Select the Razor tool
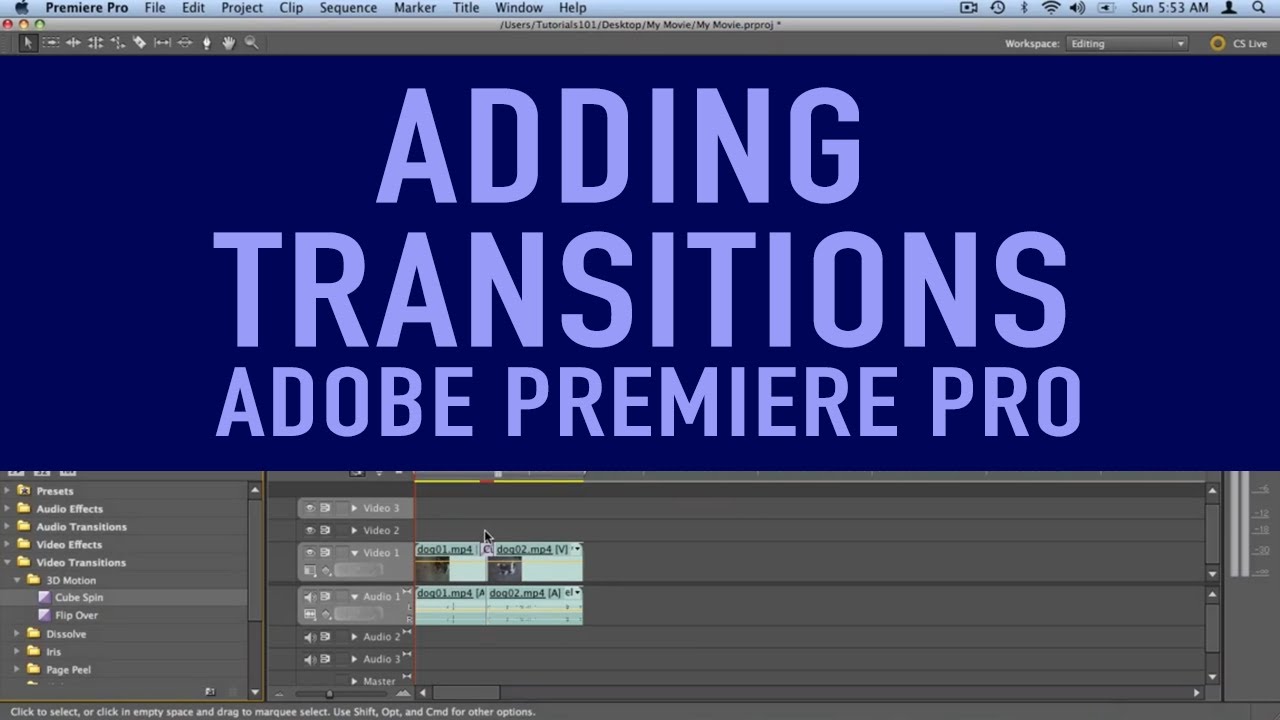The width and height of the screenshot is (1280, 720). coord(139,42)
